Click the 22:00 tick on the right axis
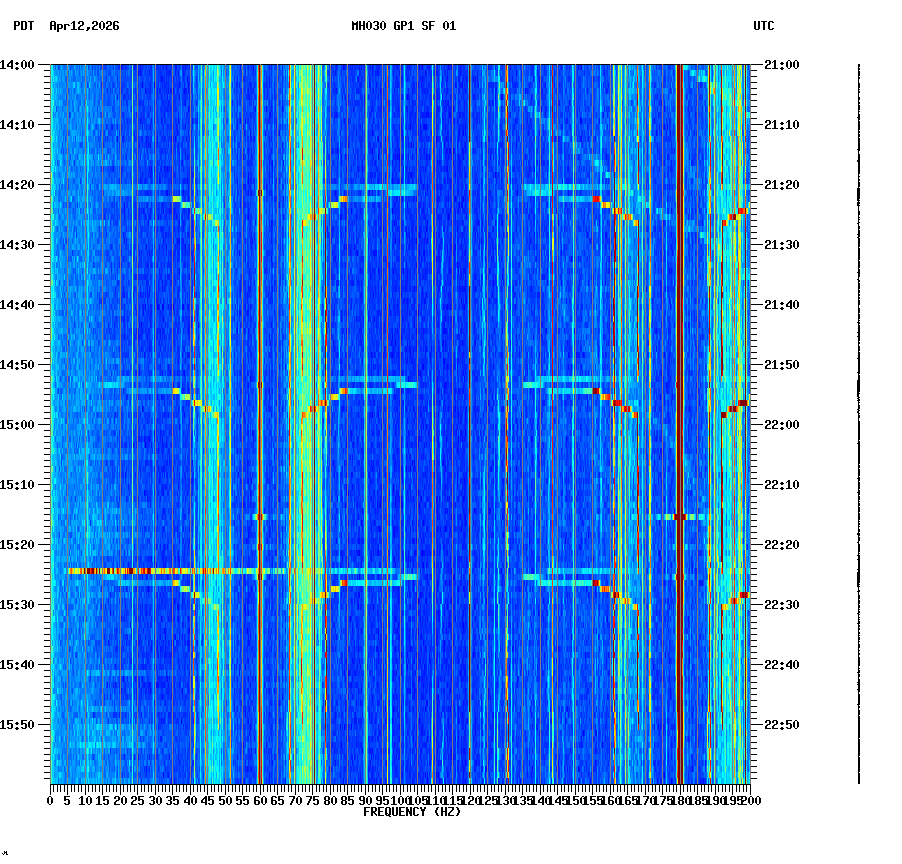902x864 pixels. [779, 424]
